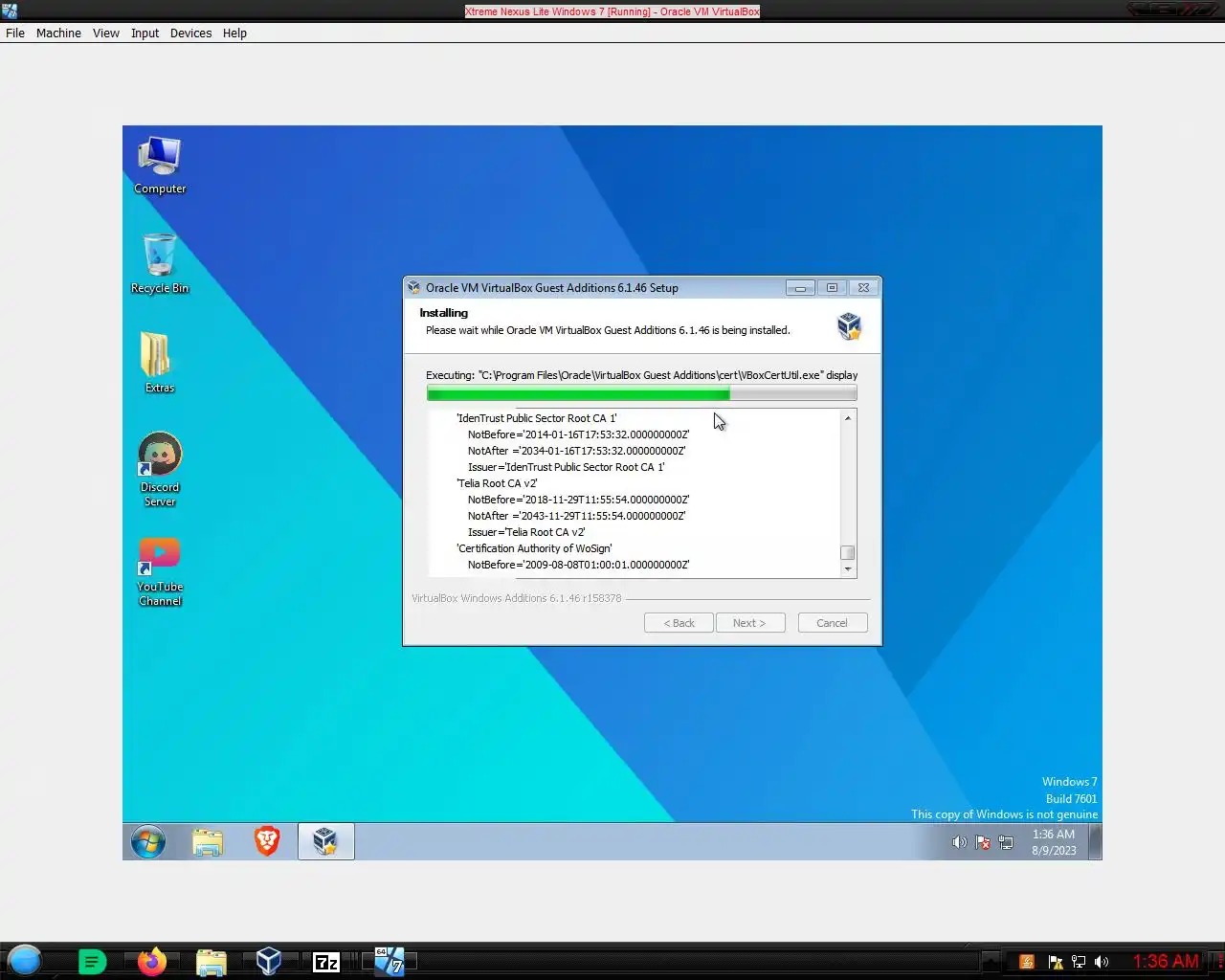
Task: Select NotAfter ='2034-01-16T17:53:32' log line
Action: pyautogui.click(x=576, y=451)
